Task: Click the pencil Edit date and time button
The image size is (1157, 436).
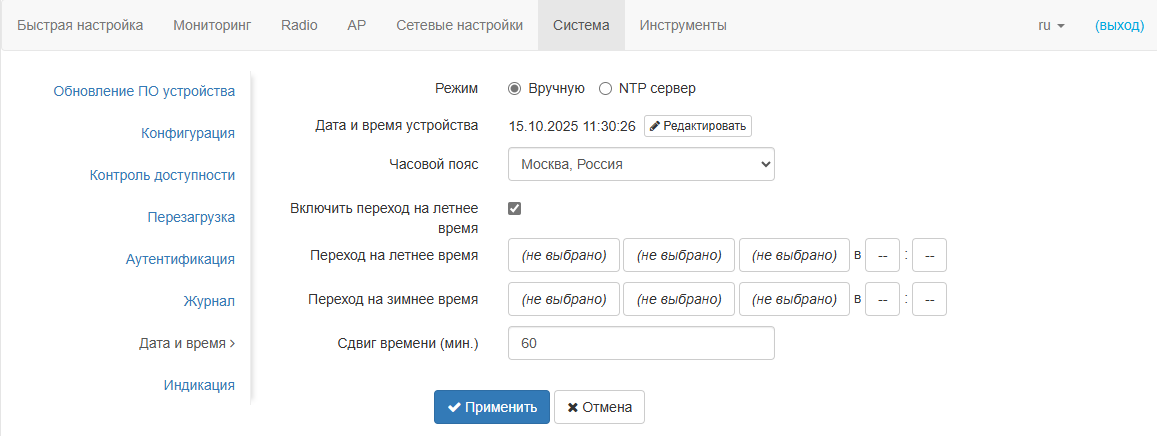Action: tap(697, 126)
